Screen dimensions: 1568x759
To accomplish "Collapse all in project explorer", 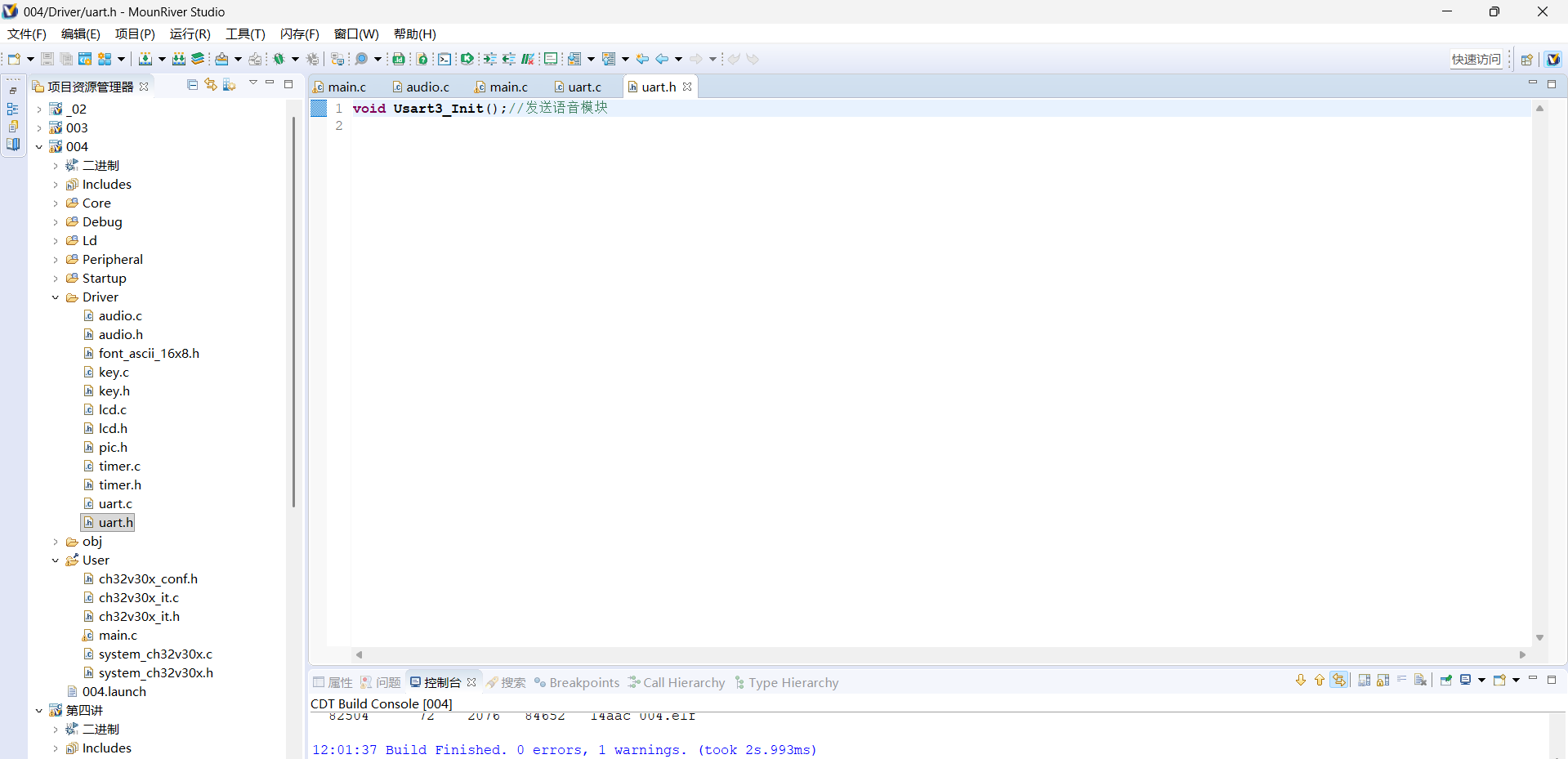I will point(192,85).
